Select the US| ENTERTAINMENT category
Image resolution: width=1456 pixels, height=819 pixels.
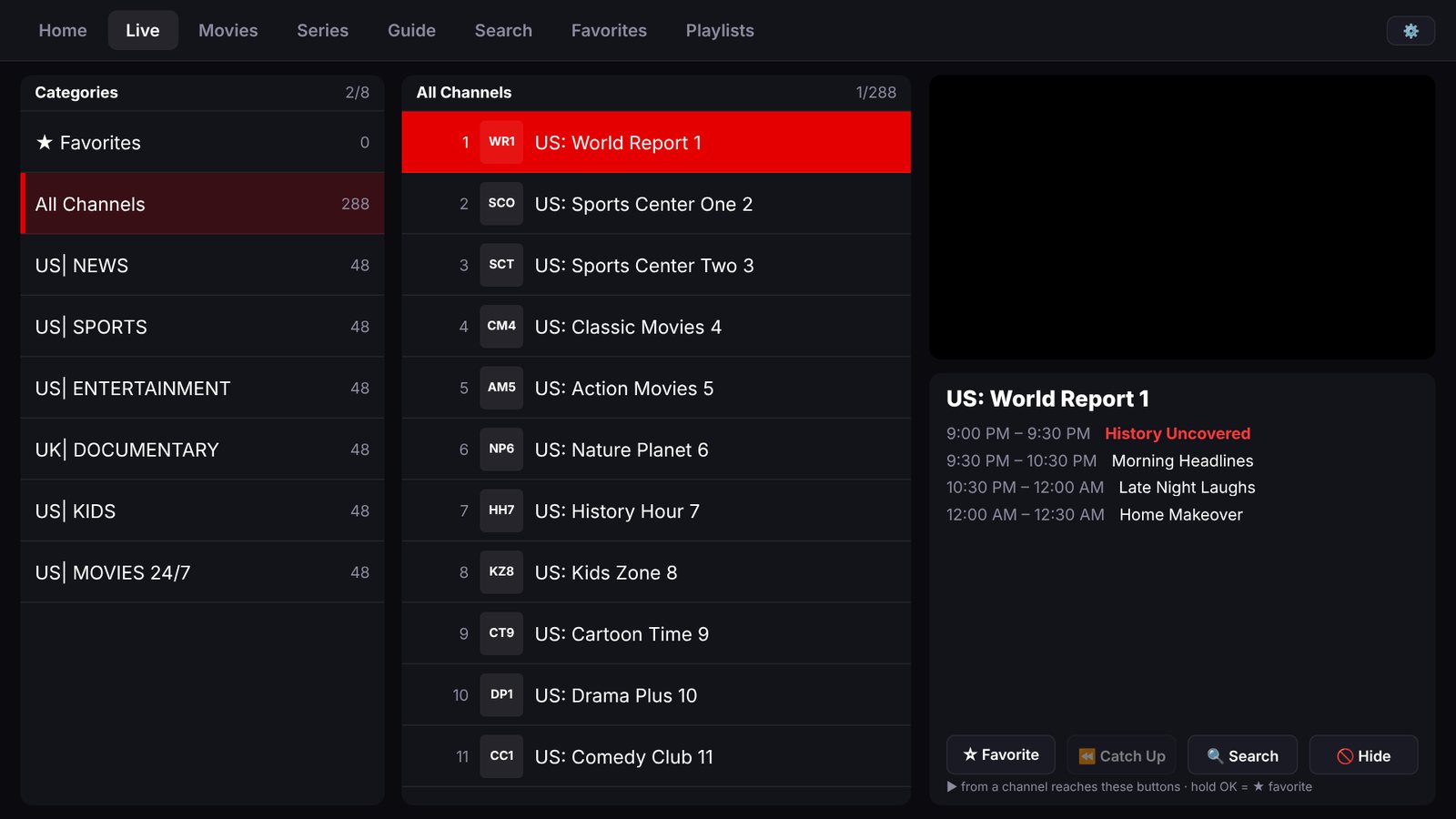[202, 388]
